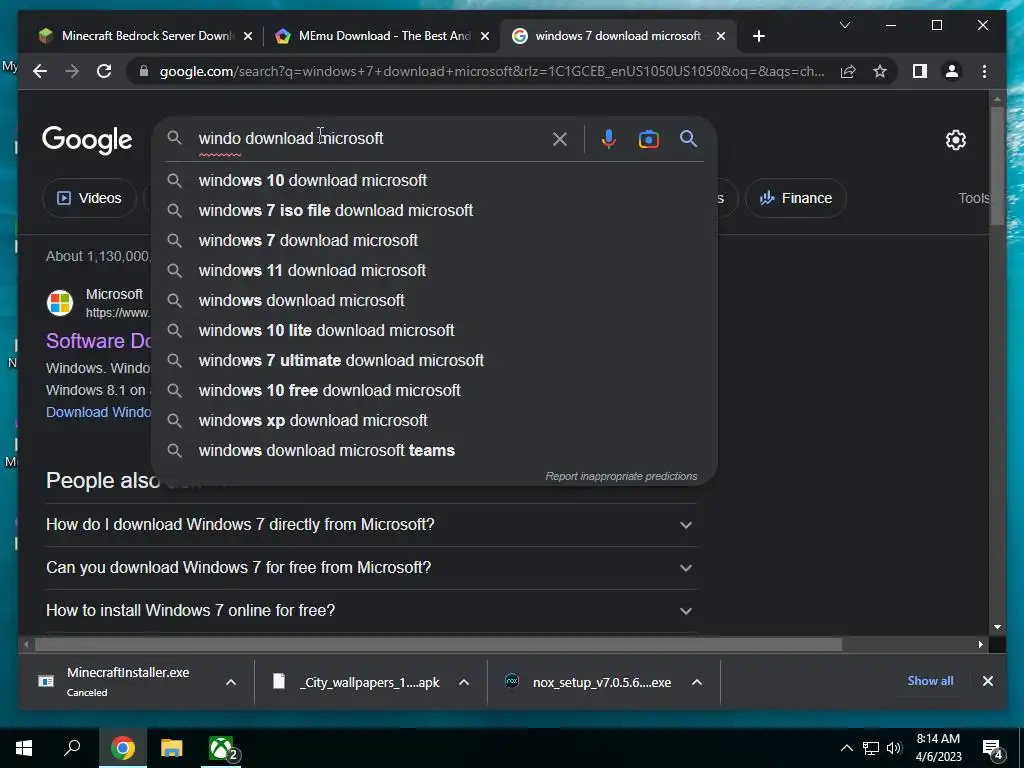Bookmark this page with the star icon
This screenshot has width=1024, height=768.
pyautogui.click(x=880, y=71)
